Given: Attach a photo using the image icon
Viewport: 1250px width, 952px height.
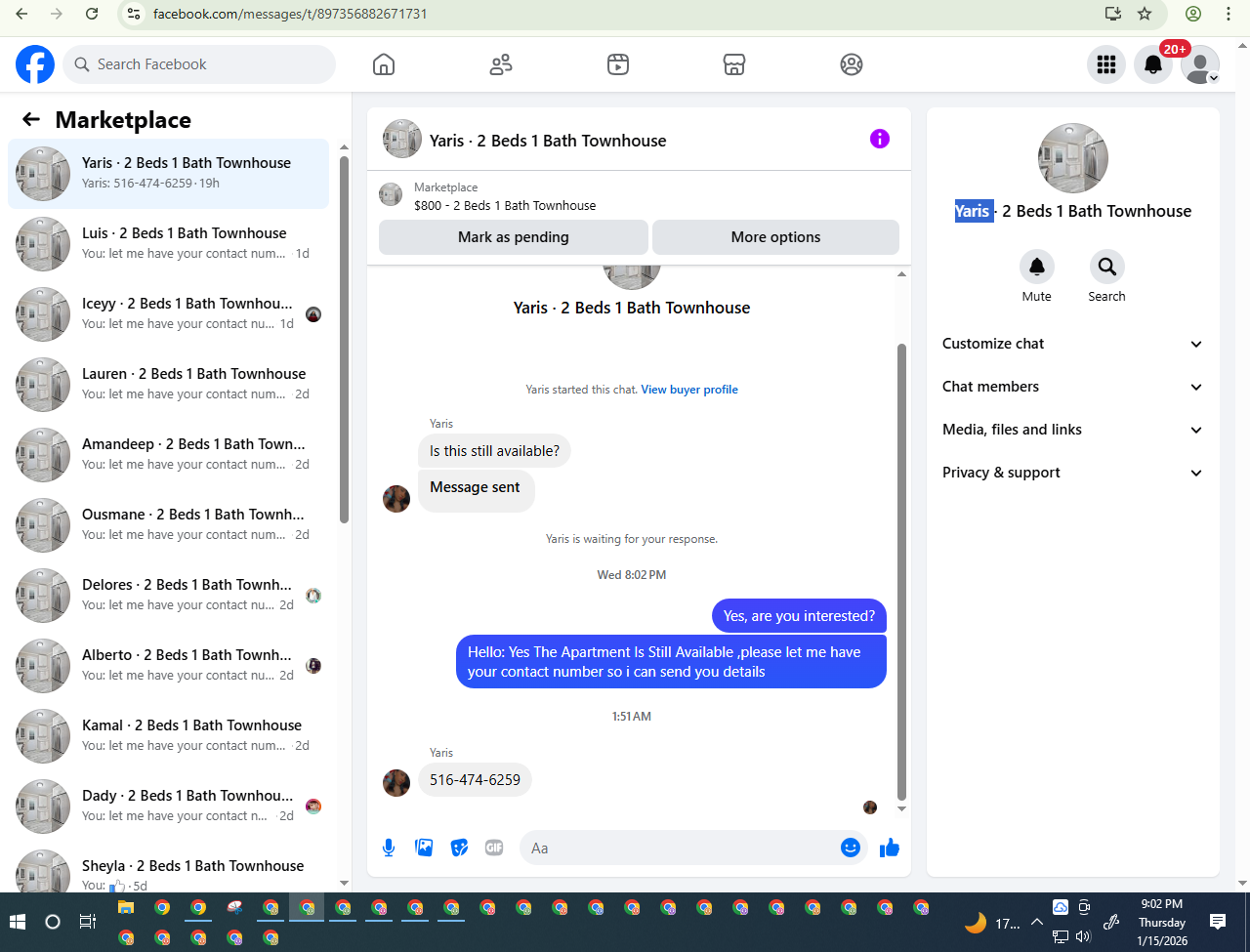Looking at the screenshot, I should coord(424,848).
